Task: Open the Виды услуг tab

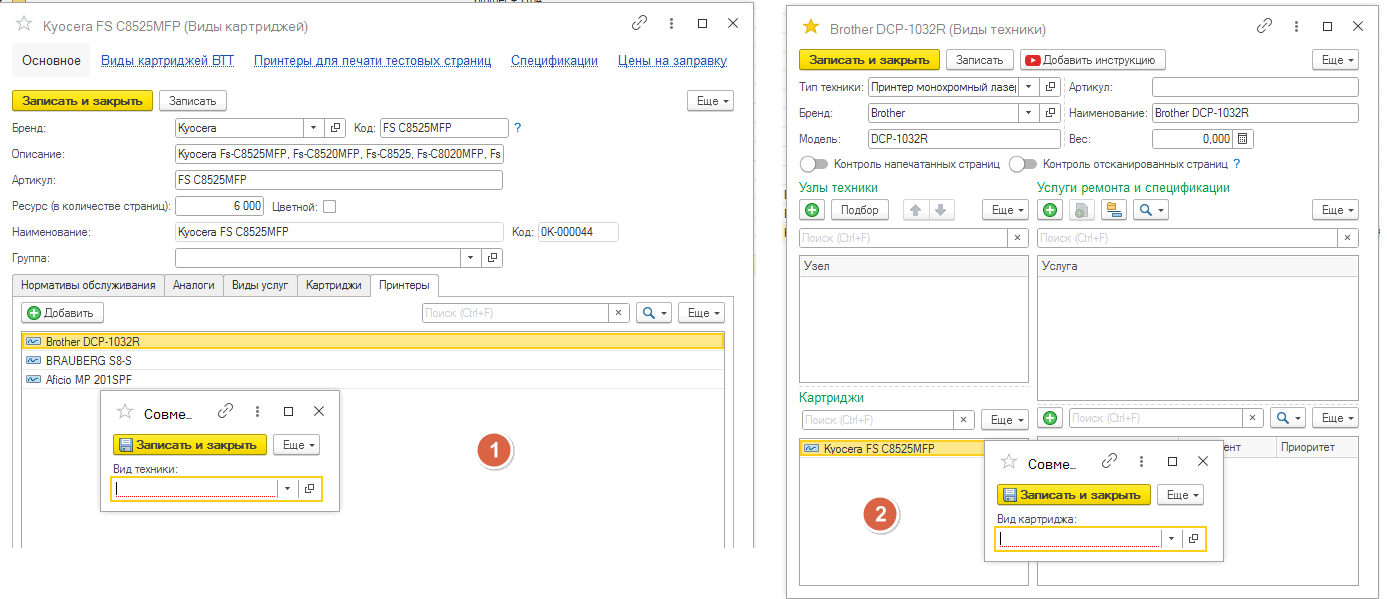Action: coord(260,285)
